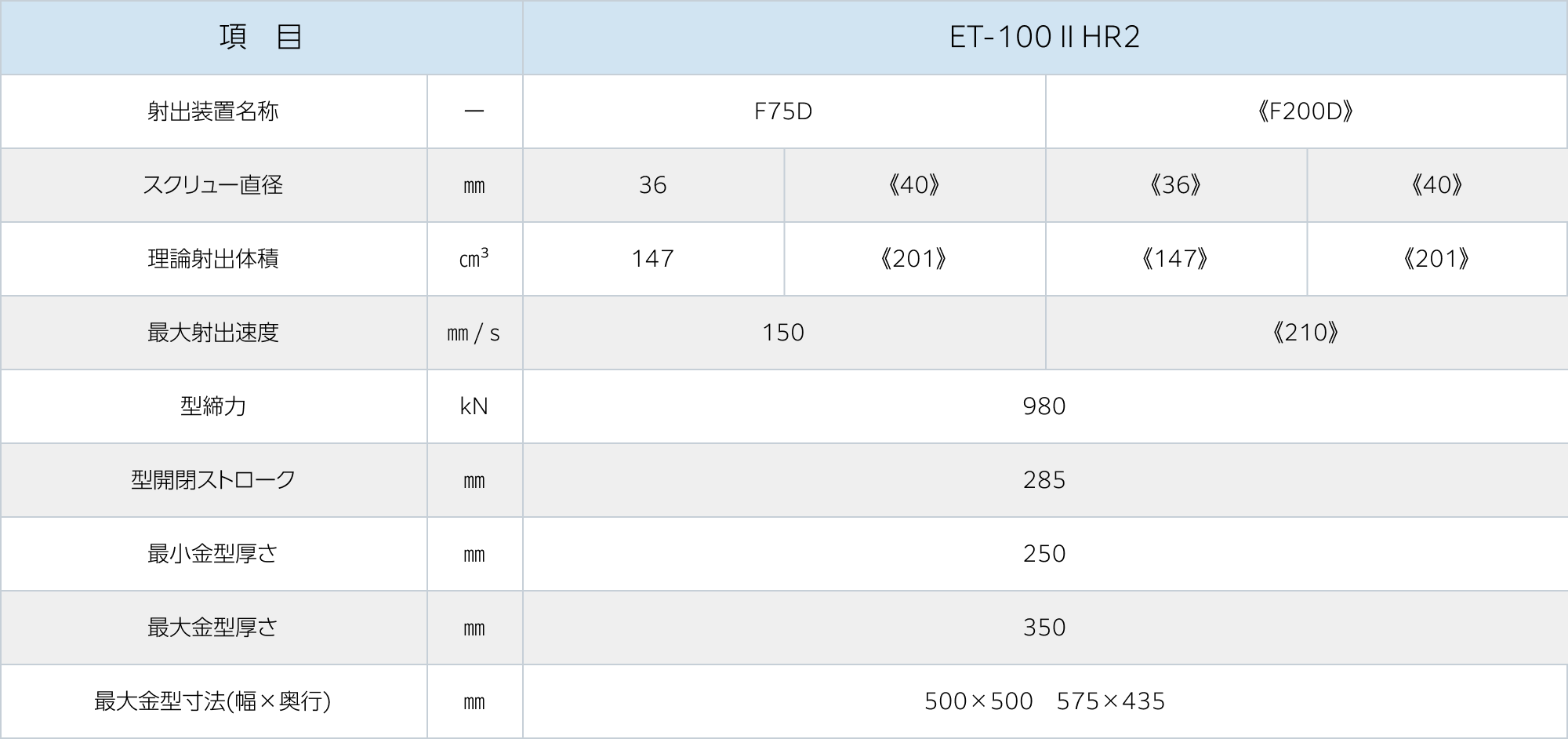Viewport: 1568px width, 739px height.
Task: Select the 射出装置名称 row label
Action: tap(213, 111)
